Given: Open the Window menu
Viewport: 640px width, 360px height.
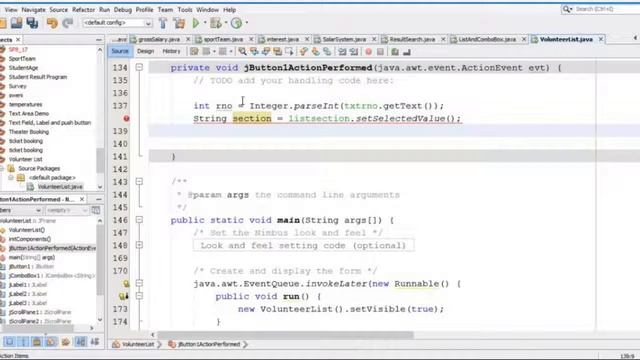Looking at the screenshot, I should [207, 9].
